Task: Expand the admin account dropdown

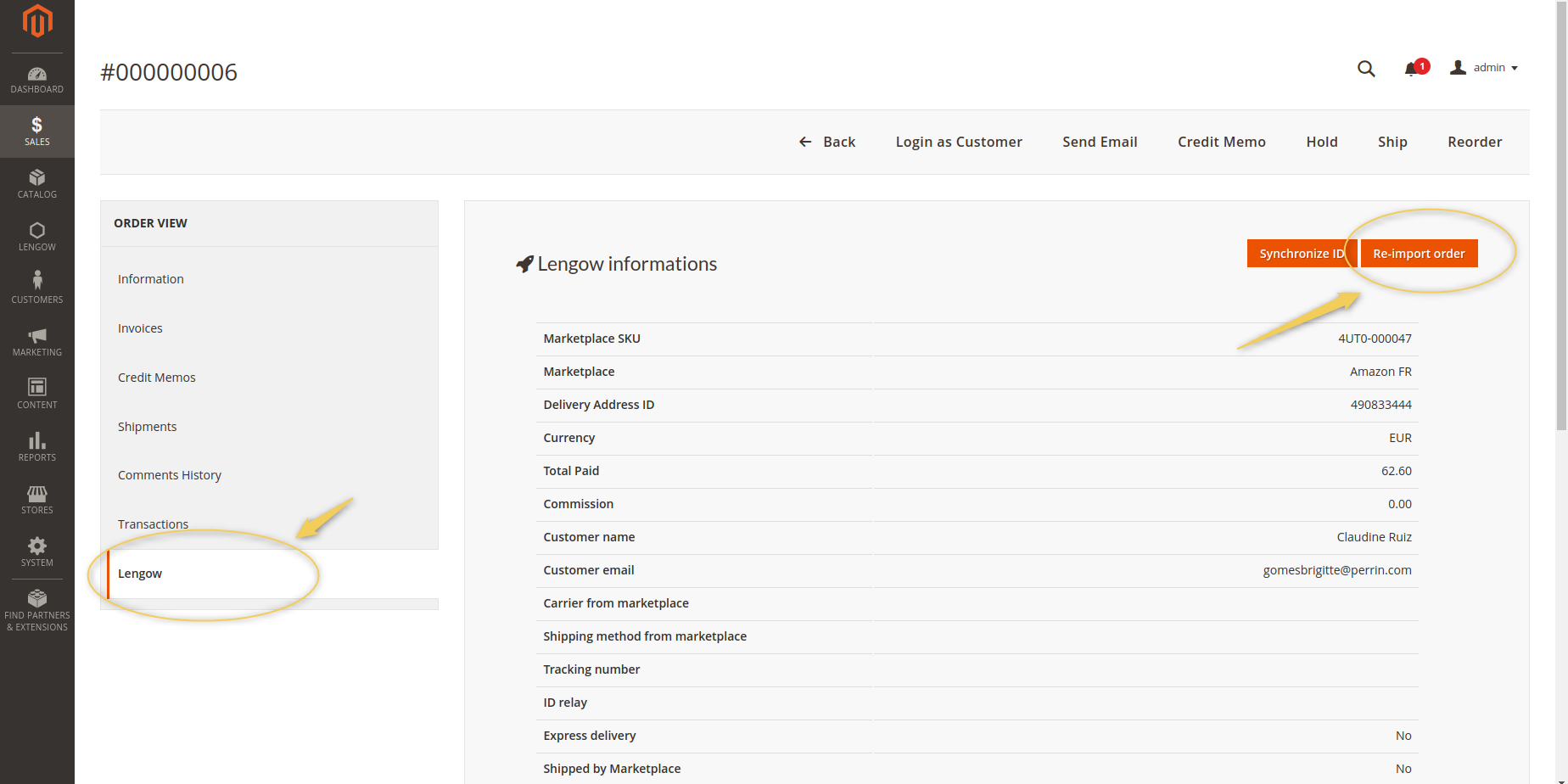Action: 1484,68
